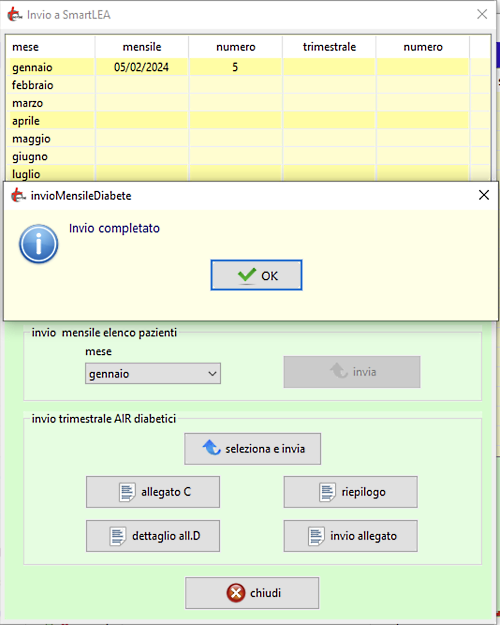Click the document icon on riepilogo
Screen dimensions: 500x625
coord(327,492)
